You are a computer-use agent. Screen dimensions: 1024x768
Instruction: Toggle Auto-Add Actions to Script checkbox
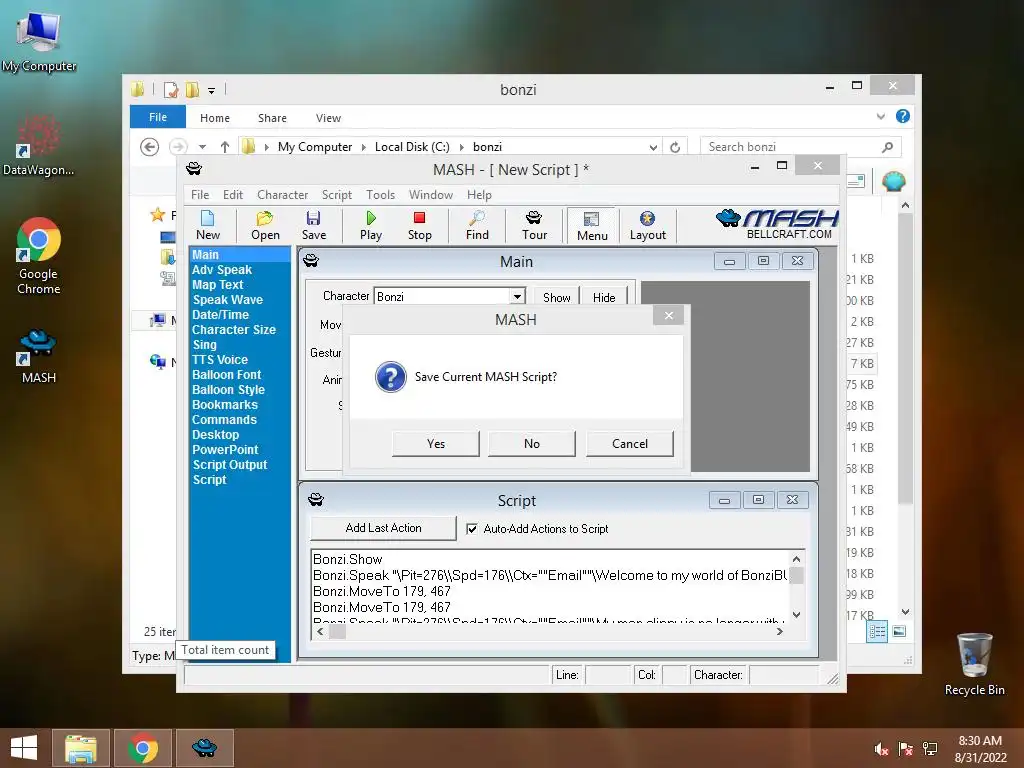(x=472, y=529)
